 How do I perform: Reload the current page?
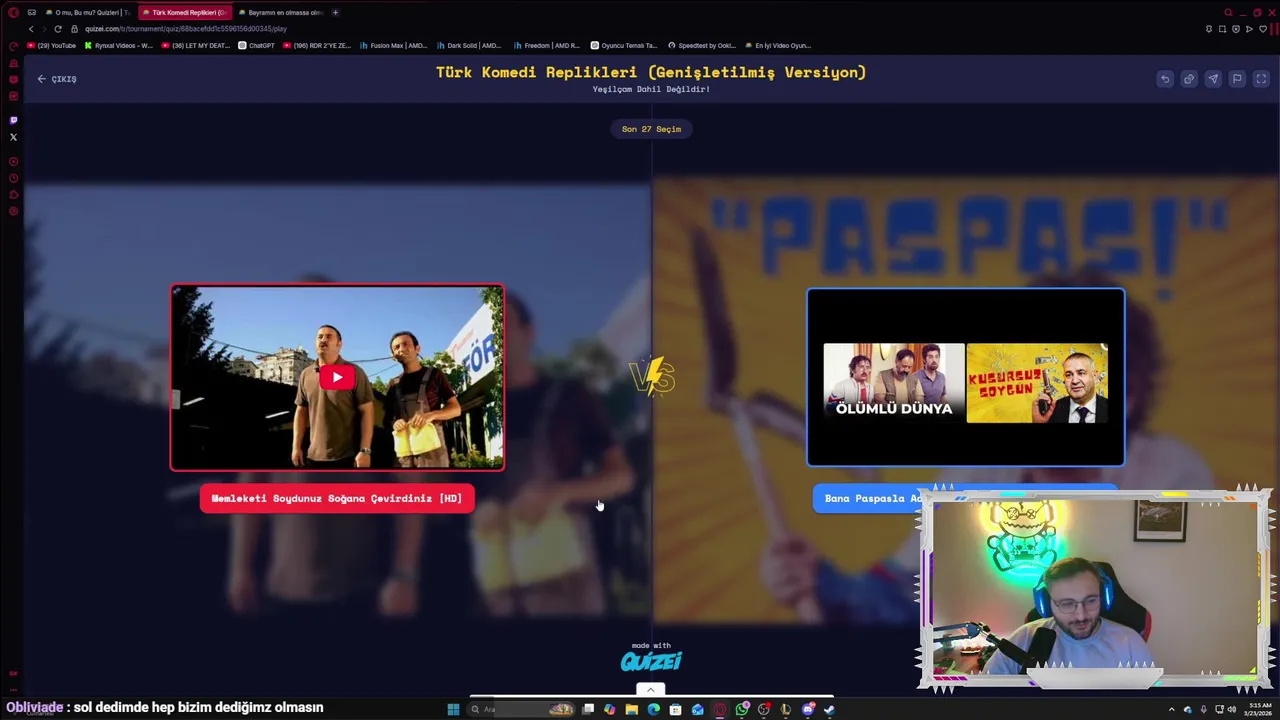click(x=57, y=29)
